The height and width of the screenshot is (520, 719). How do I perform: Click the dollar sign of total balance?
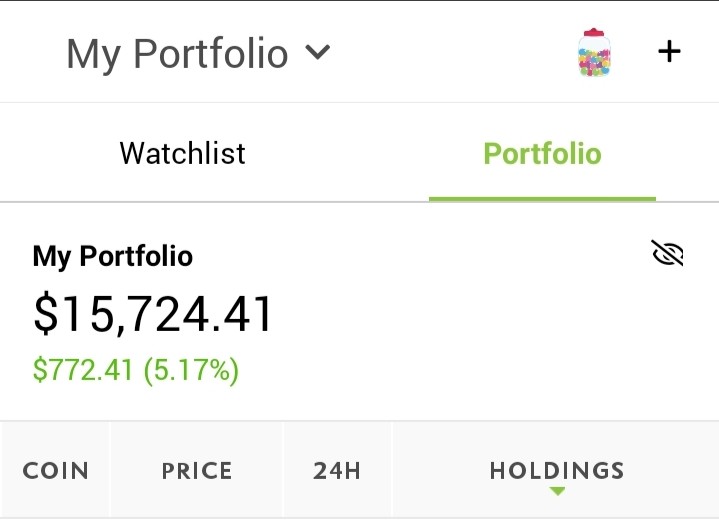coord(46,315)
